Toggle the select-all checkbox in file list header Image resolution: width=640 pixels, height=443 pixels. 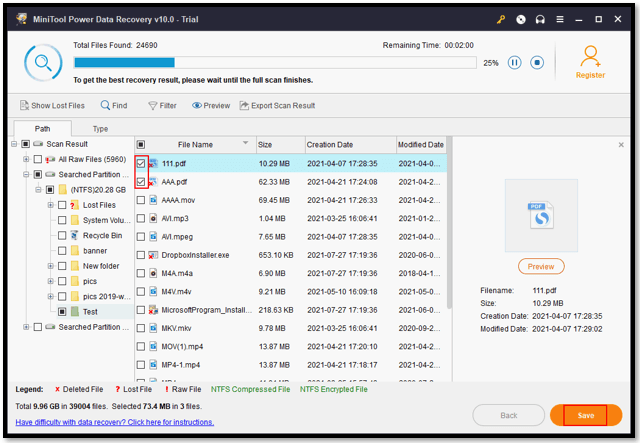pyautogui.click(x=140, y=145)
